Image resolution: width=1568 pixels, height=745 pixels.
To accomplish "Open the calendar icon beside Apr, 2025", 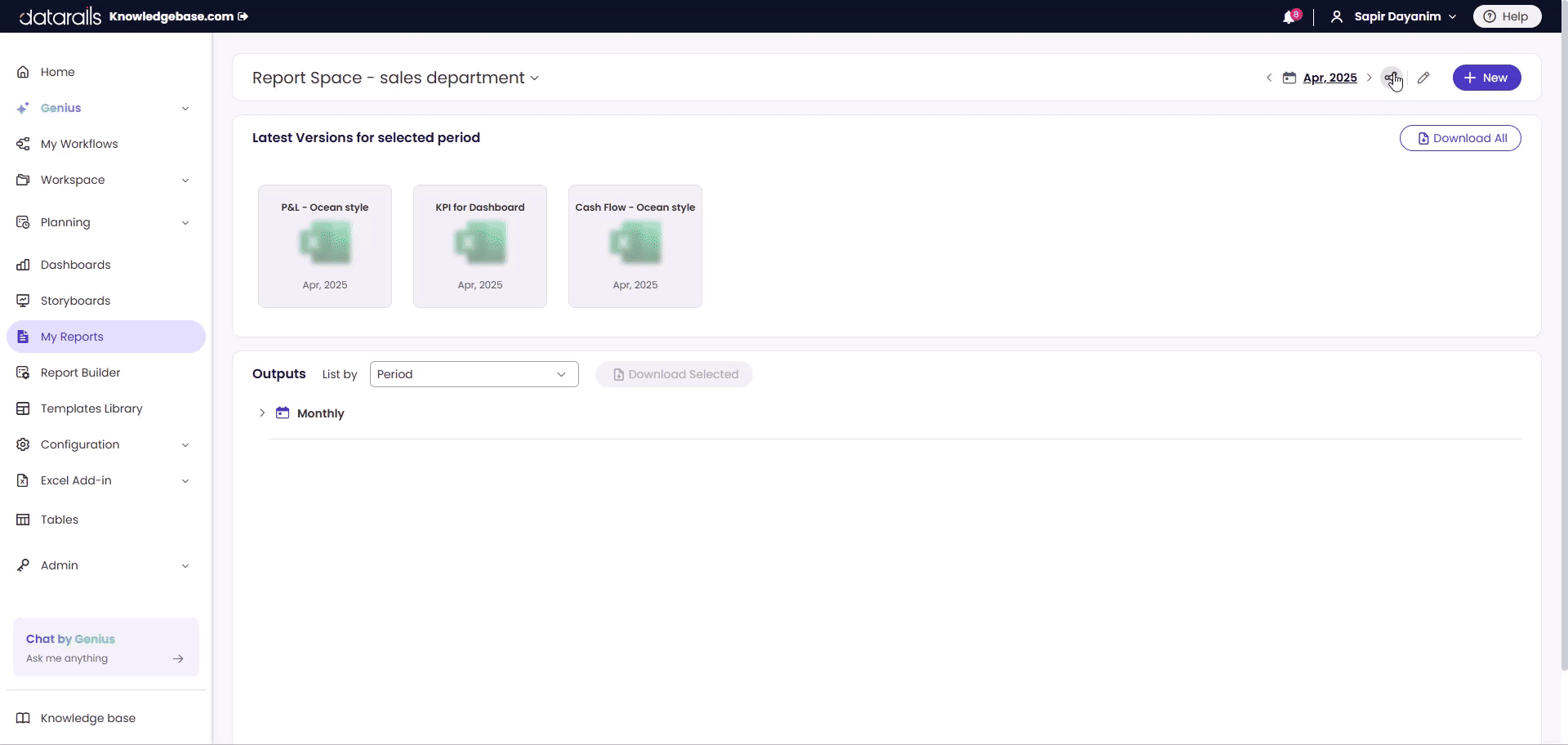I will click(1290, 78).
